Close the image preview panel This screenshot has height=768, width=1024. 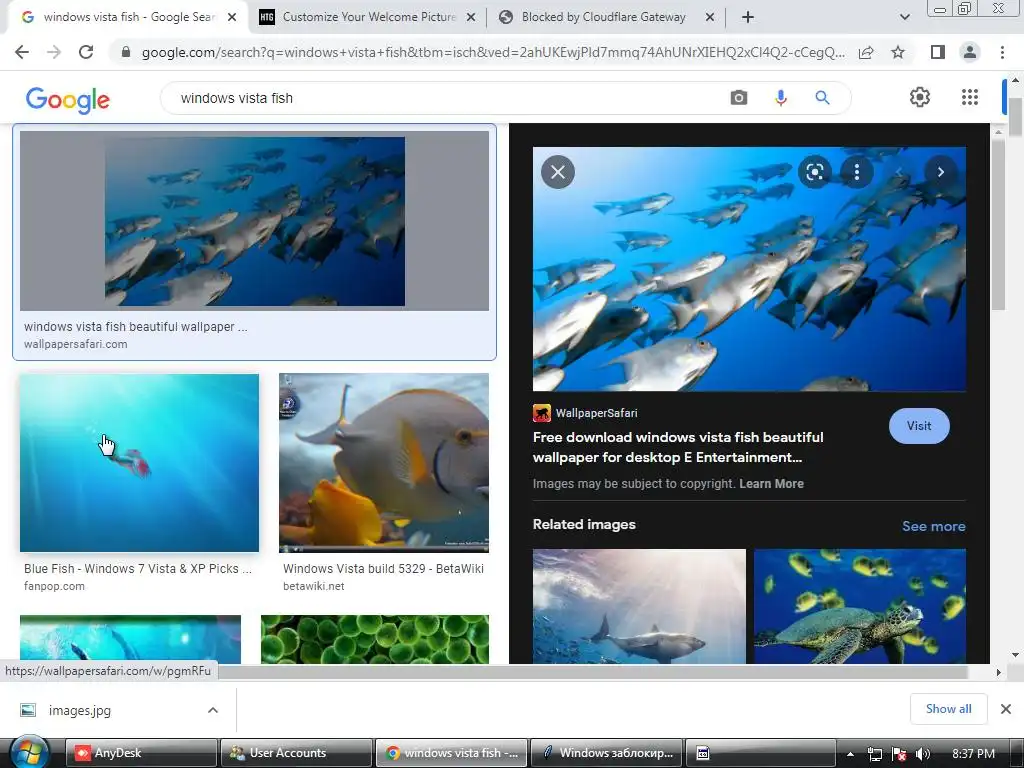click(558, 172)
